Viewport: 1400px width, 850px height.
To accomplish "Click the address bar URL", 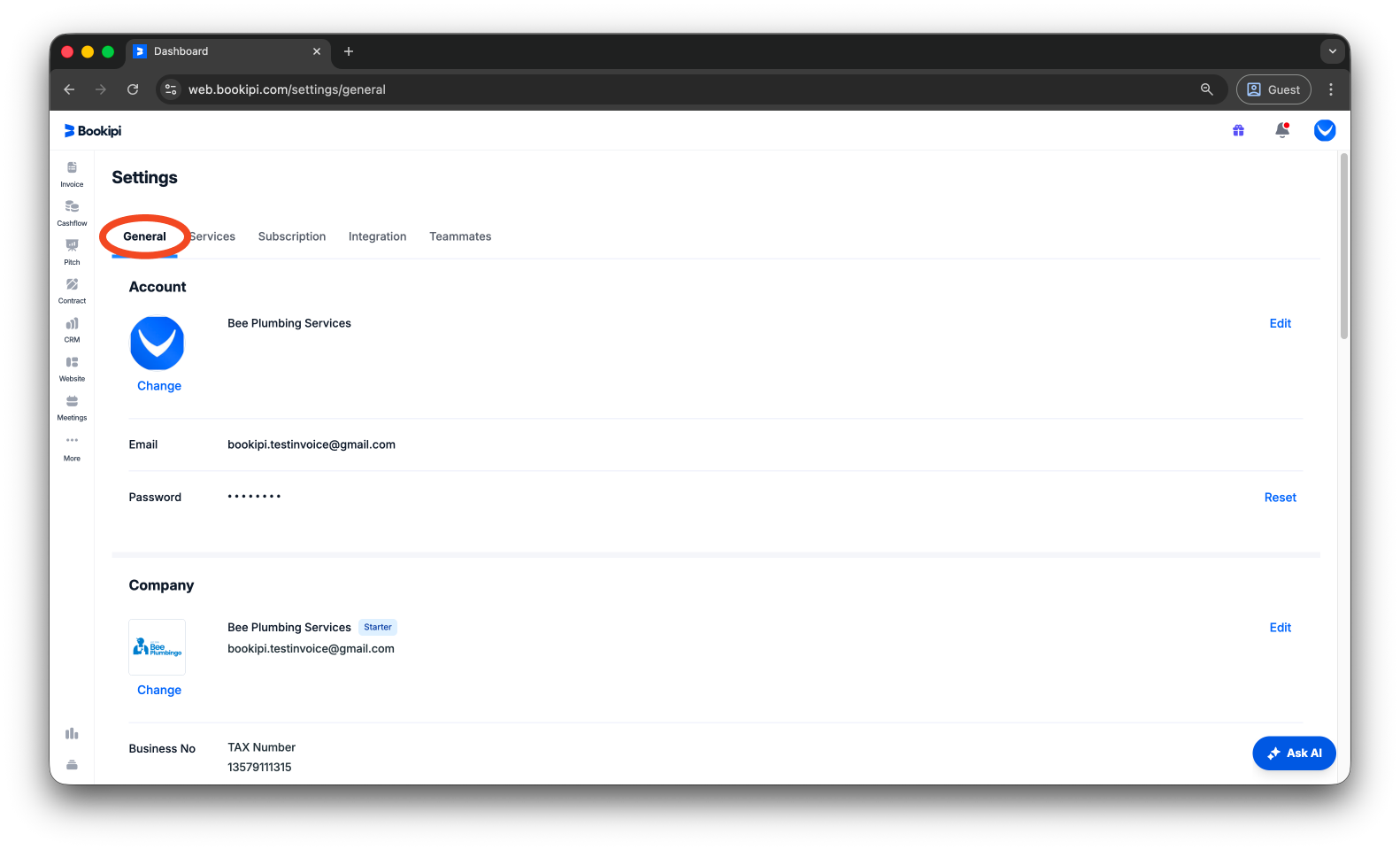I will point(287,89).
